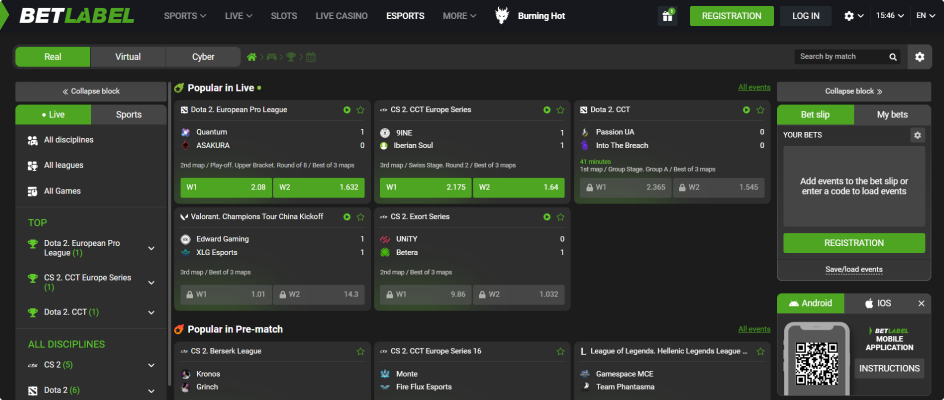Favorite CS 2 Berserk League match
This screenshot has width=944, height=400.
click(x=361, y=351)
